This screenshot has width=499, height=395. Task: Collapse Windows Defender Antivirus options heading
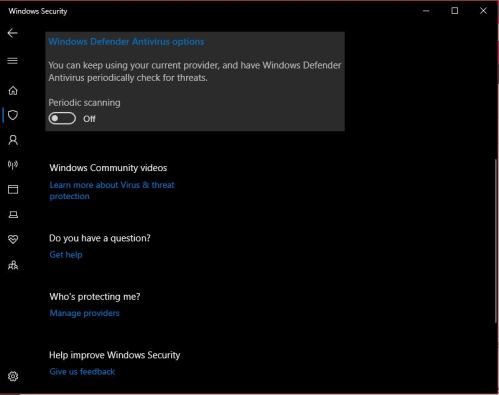126,42
